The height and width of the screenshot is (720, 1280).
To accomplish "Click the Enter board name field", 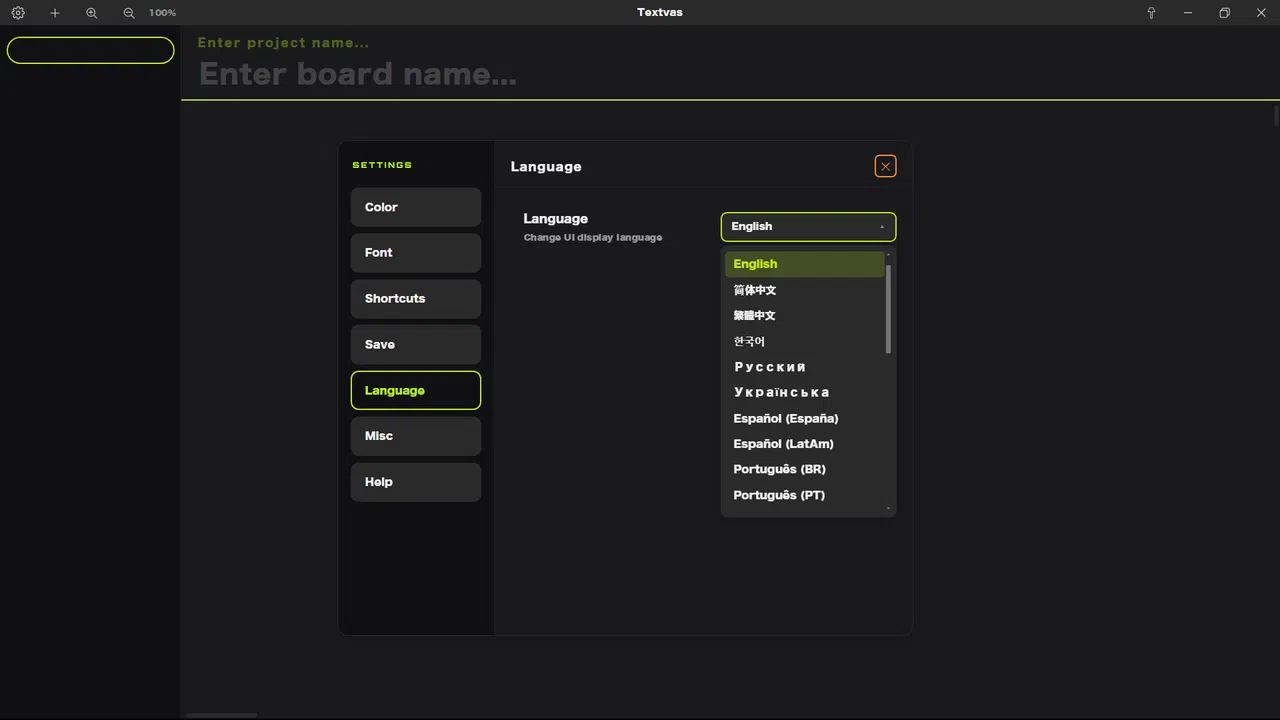I will pyautogui.click(x=358, y=74).
